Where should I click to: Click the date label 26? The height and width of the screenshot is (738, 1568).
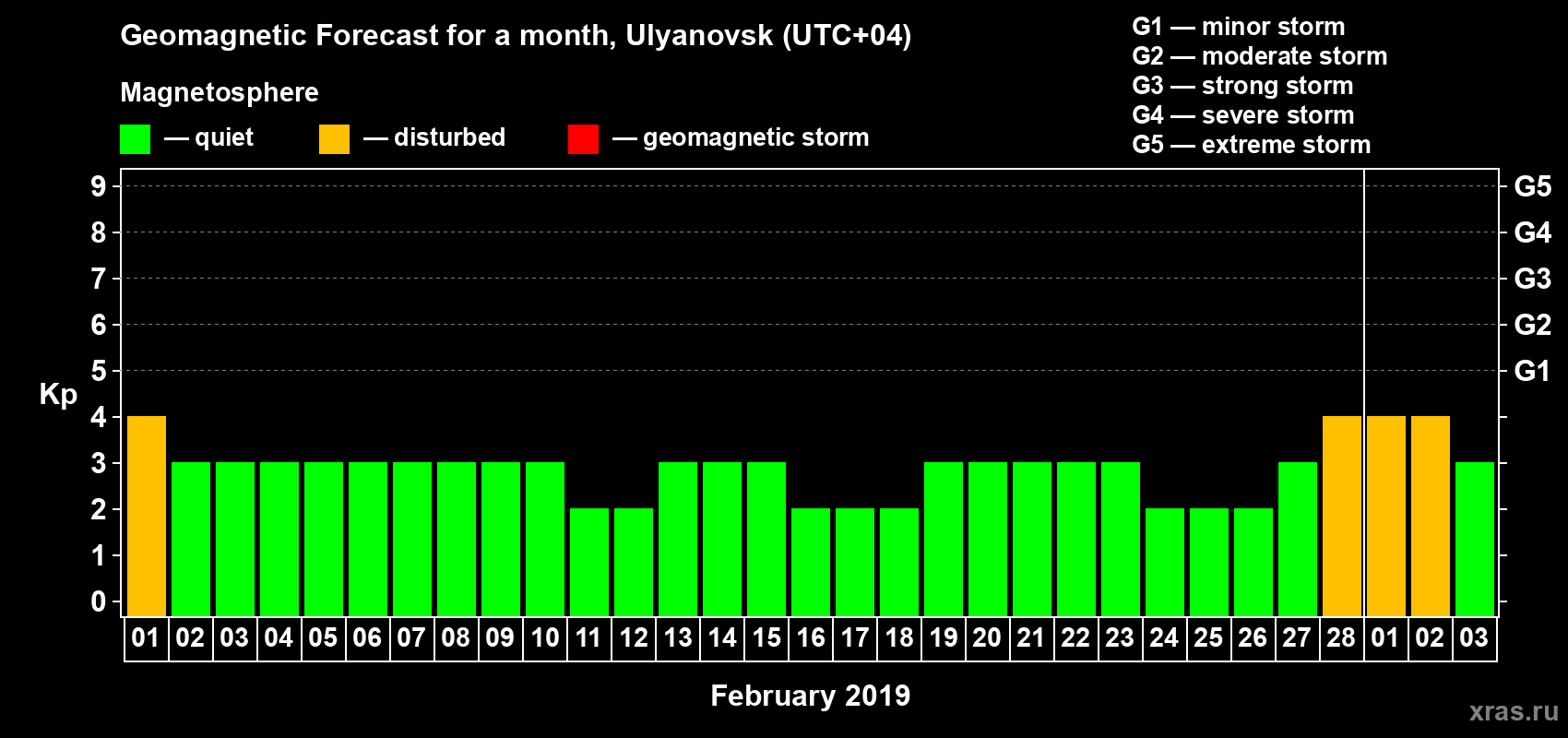[1253, 638]
